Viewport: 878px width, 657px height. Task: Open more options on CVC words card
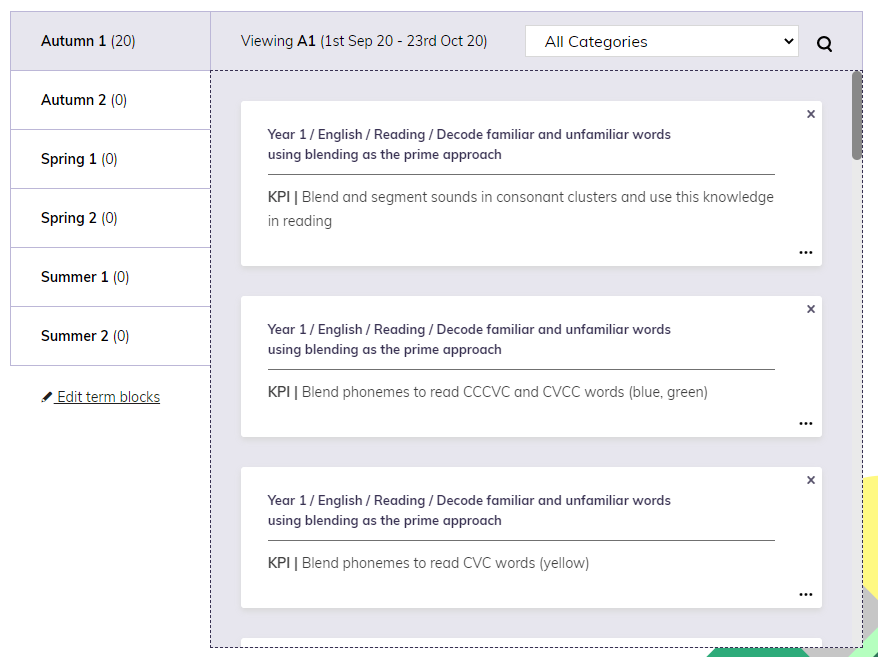pyautogui.click(x=806, y=594)
